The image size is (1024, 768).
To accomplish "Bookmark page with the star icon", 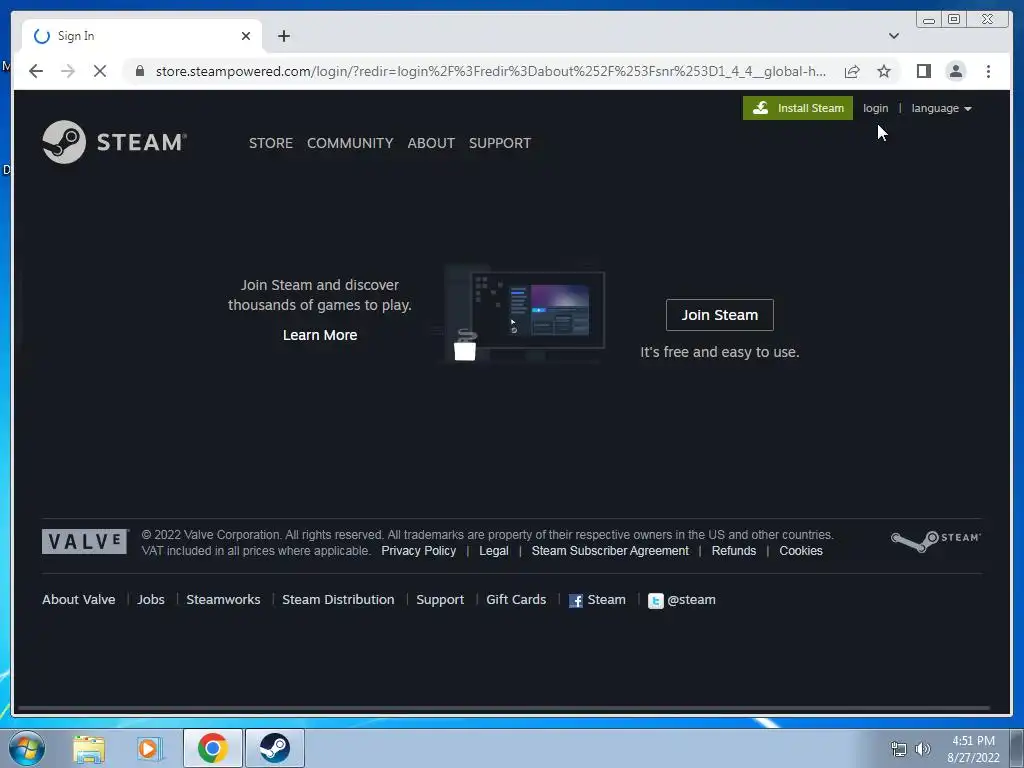I will click(x=884, y=71).
